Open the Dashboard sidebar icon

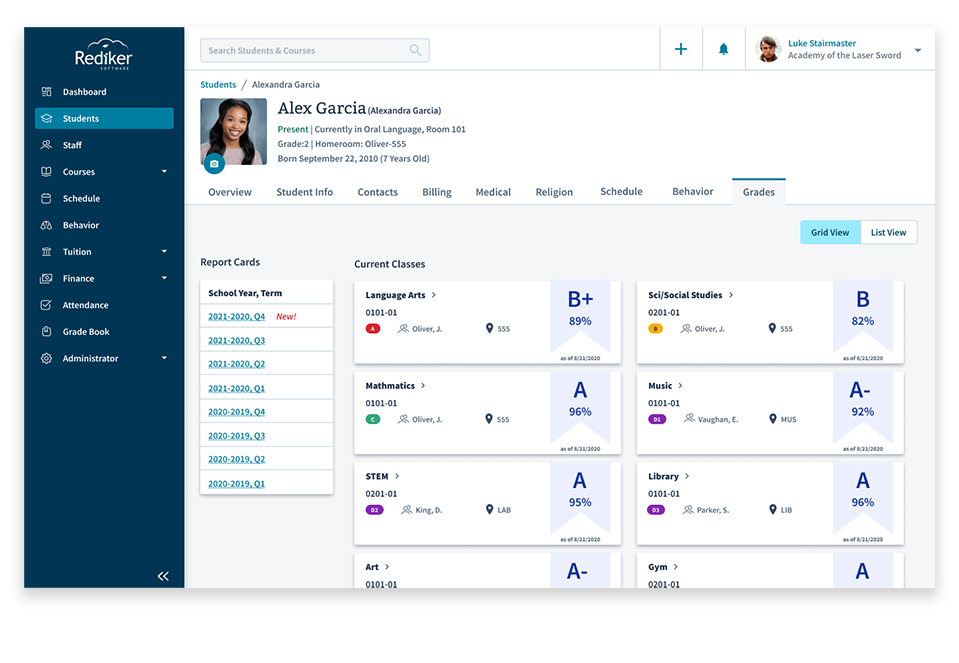point(46,92)
